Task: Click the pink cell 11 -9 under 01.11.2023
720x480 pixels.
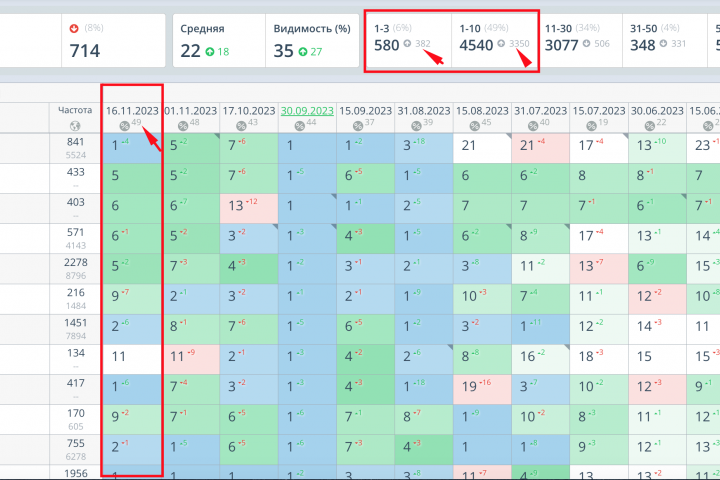Action: click(x=191, y=359)
